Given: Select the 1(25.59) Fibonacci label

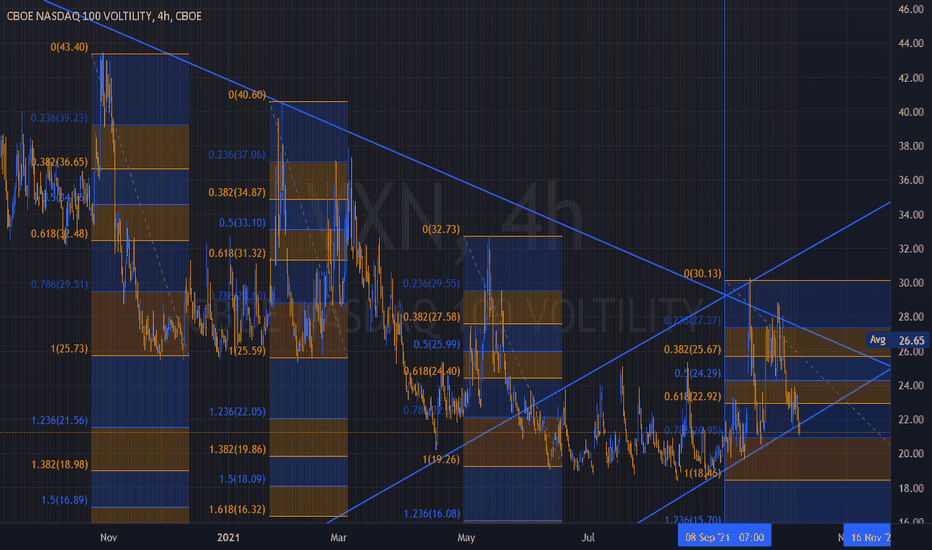Looking at the screenshot, I should (x=247, y=350).
